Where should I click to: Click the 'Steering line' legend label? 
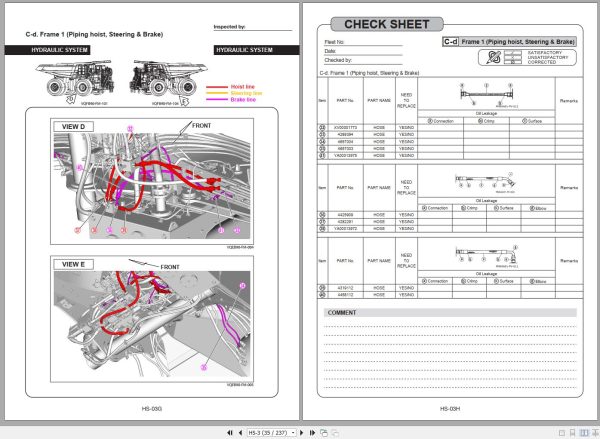[x=246, y=93]
